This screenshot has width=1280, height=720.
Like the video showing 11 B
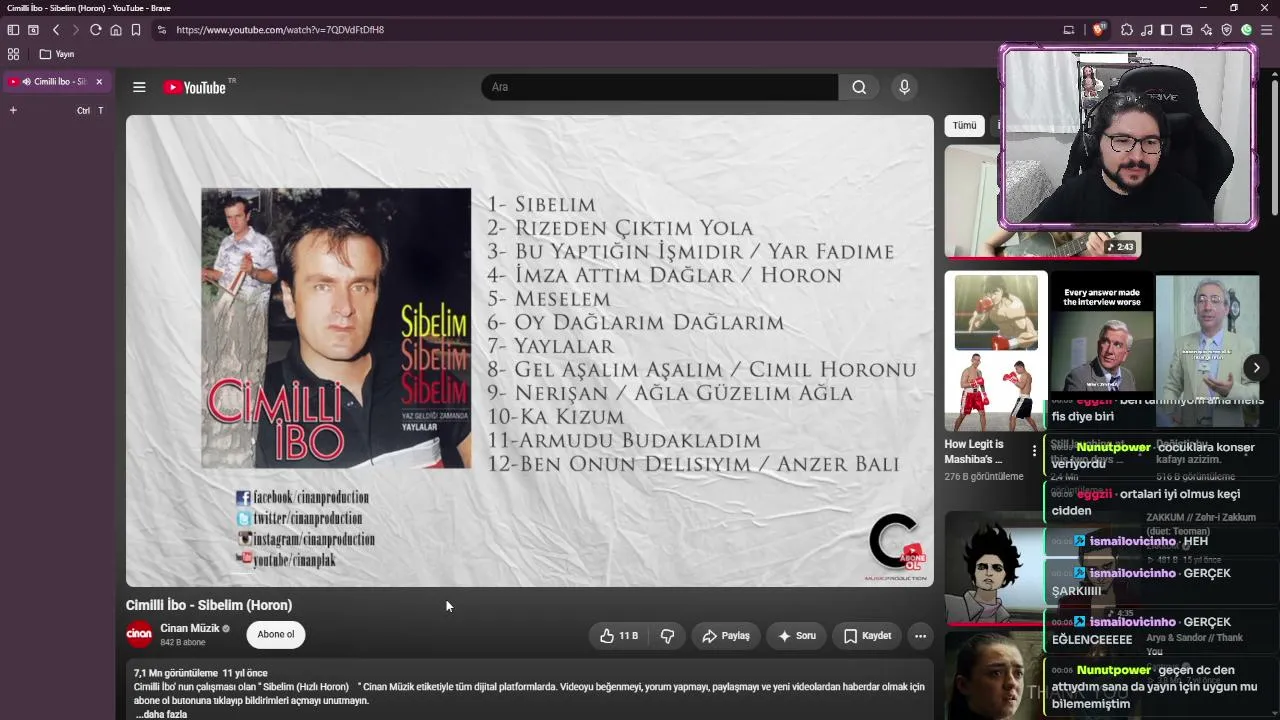click(619, 636)
